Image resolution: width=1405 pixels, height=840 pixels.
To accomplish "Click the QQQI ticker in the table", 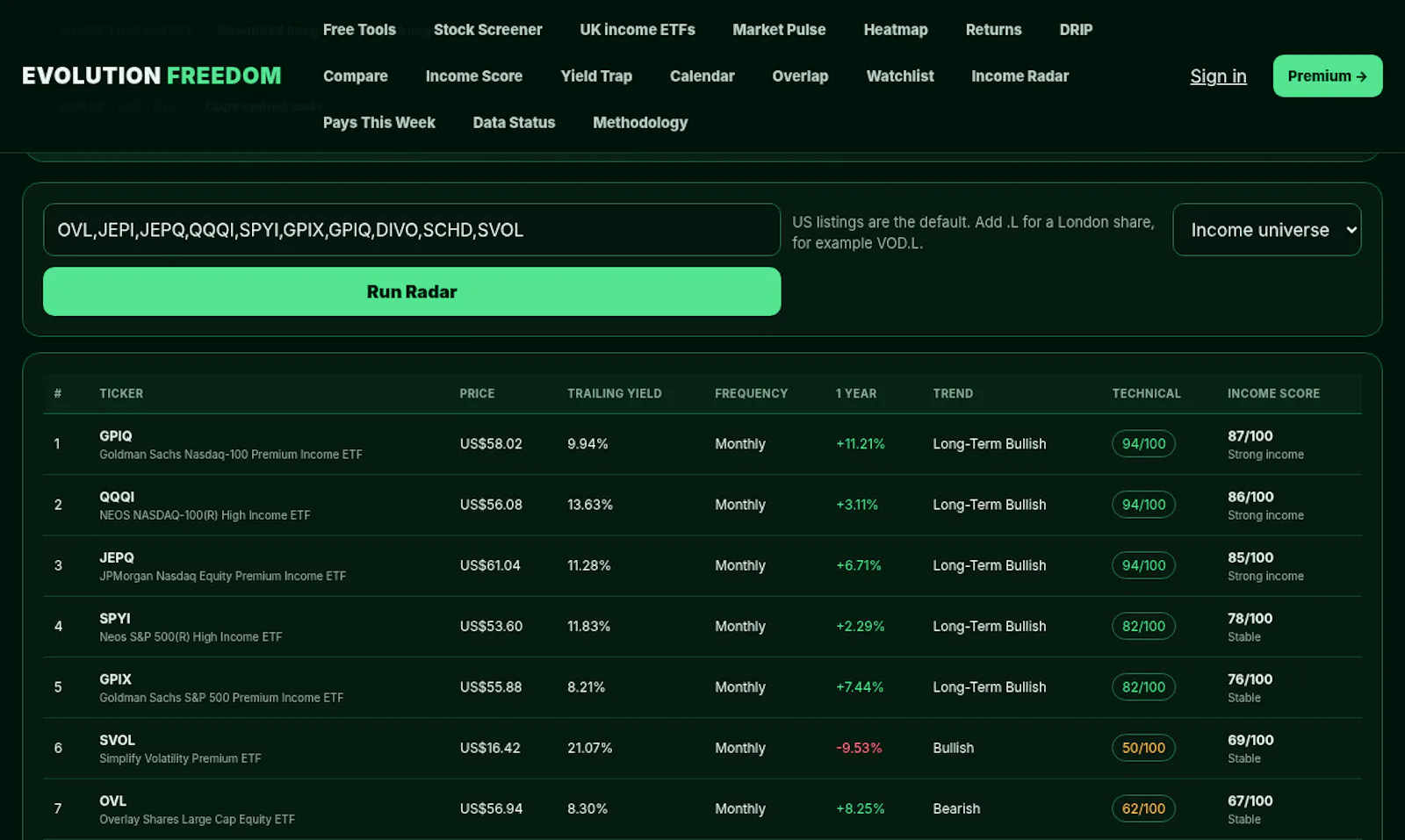I will (x=117, y=497).
